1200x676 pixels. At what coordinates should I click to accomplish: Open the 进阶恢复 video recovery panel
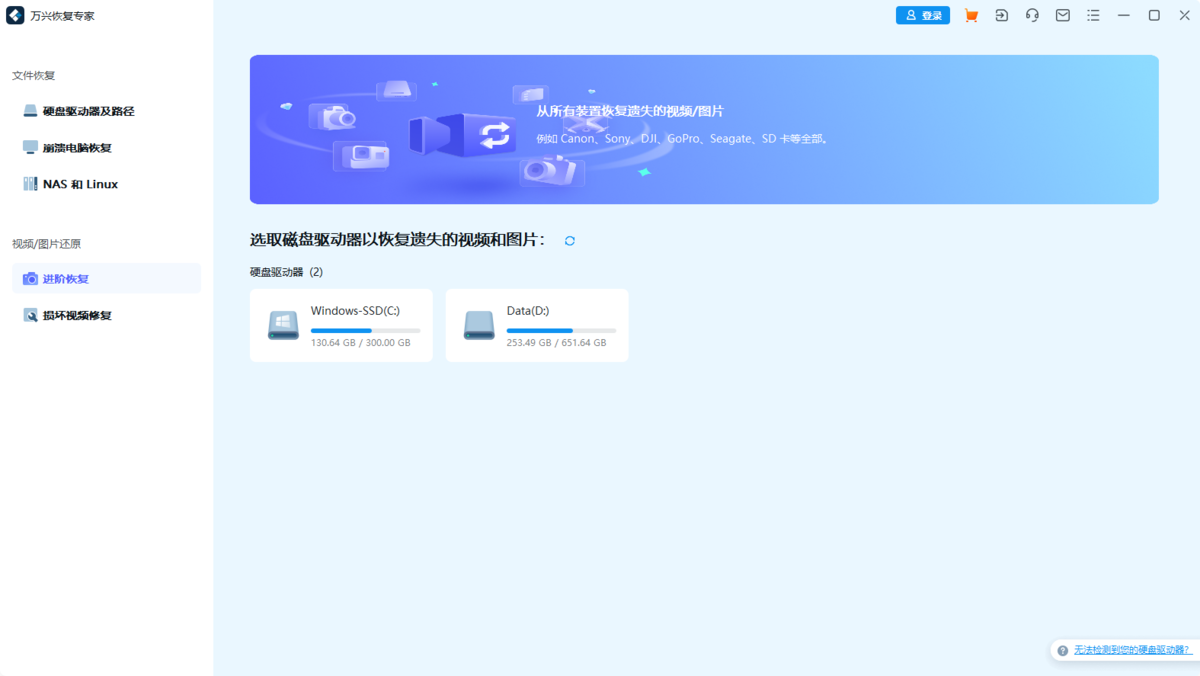(x=68, y=279)
